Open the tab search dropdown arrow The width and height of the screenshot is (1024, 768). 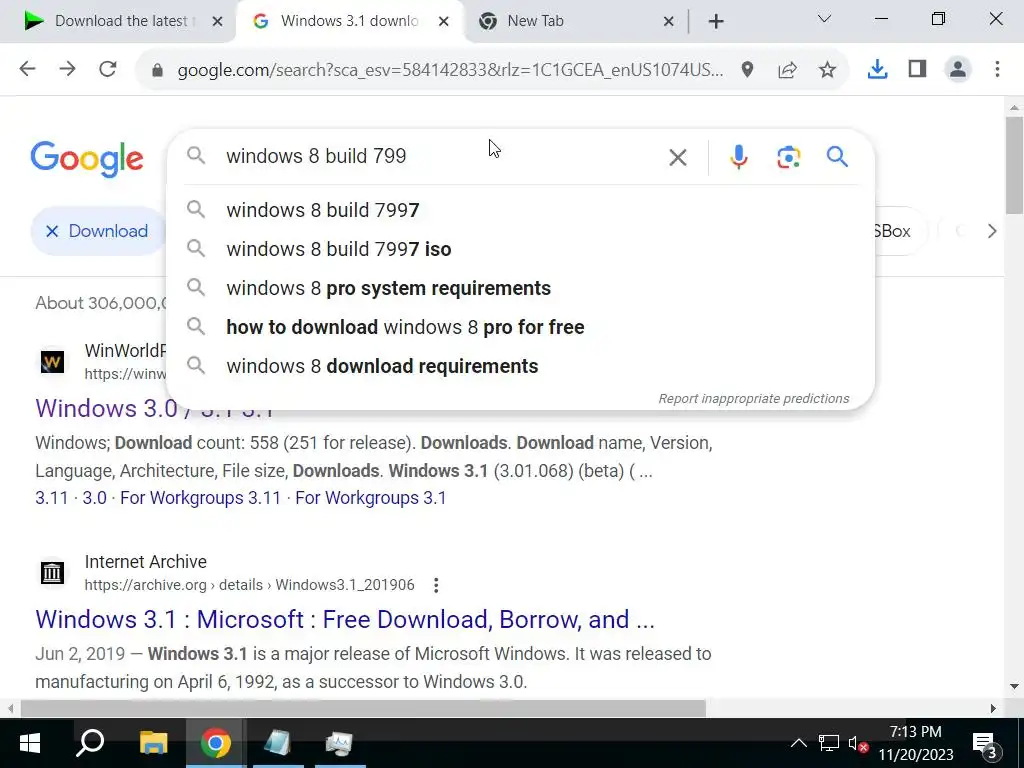coord(824,19)
